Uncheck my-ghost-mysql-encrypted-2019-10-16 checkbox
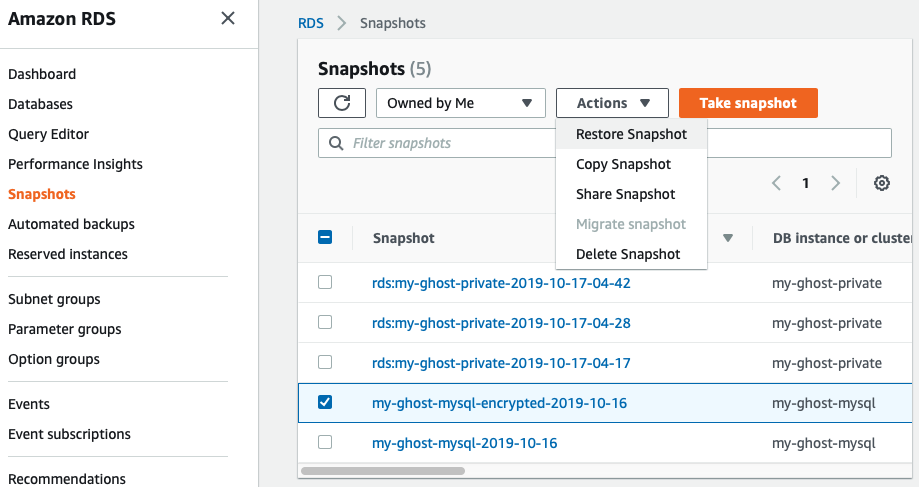Viewport: 919px width, 487px height. pyautogui.click(x=325, y=402)
